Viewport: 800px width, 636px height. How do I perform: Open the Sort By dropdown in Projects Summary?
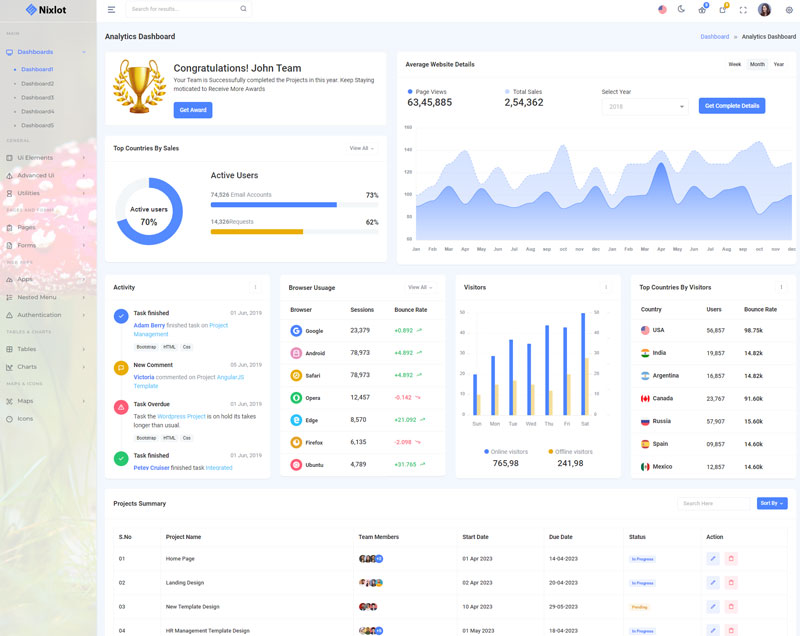click(772, 503)
